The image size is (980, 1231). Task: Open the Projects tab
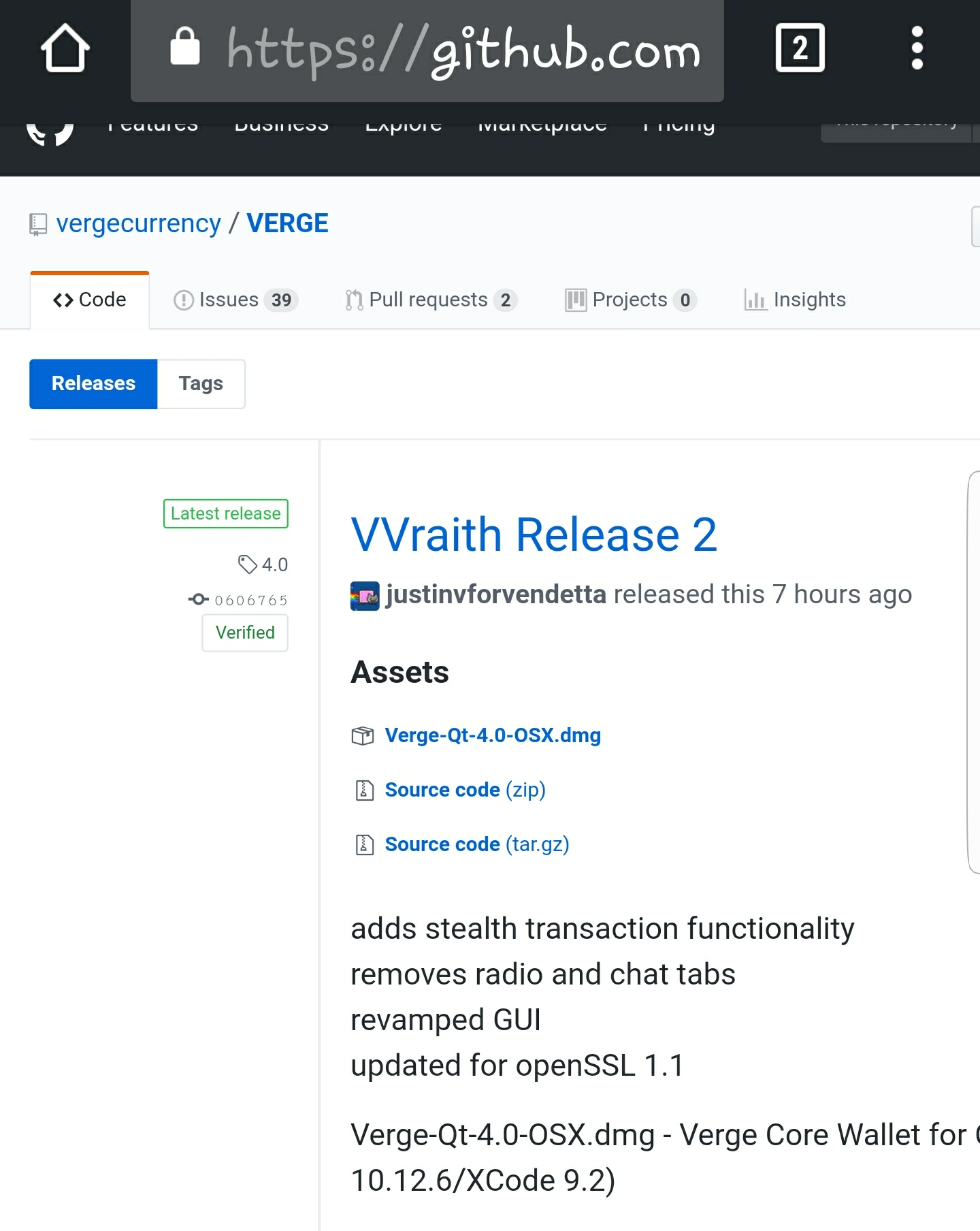click(x=631, y=300)
